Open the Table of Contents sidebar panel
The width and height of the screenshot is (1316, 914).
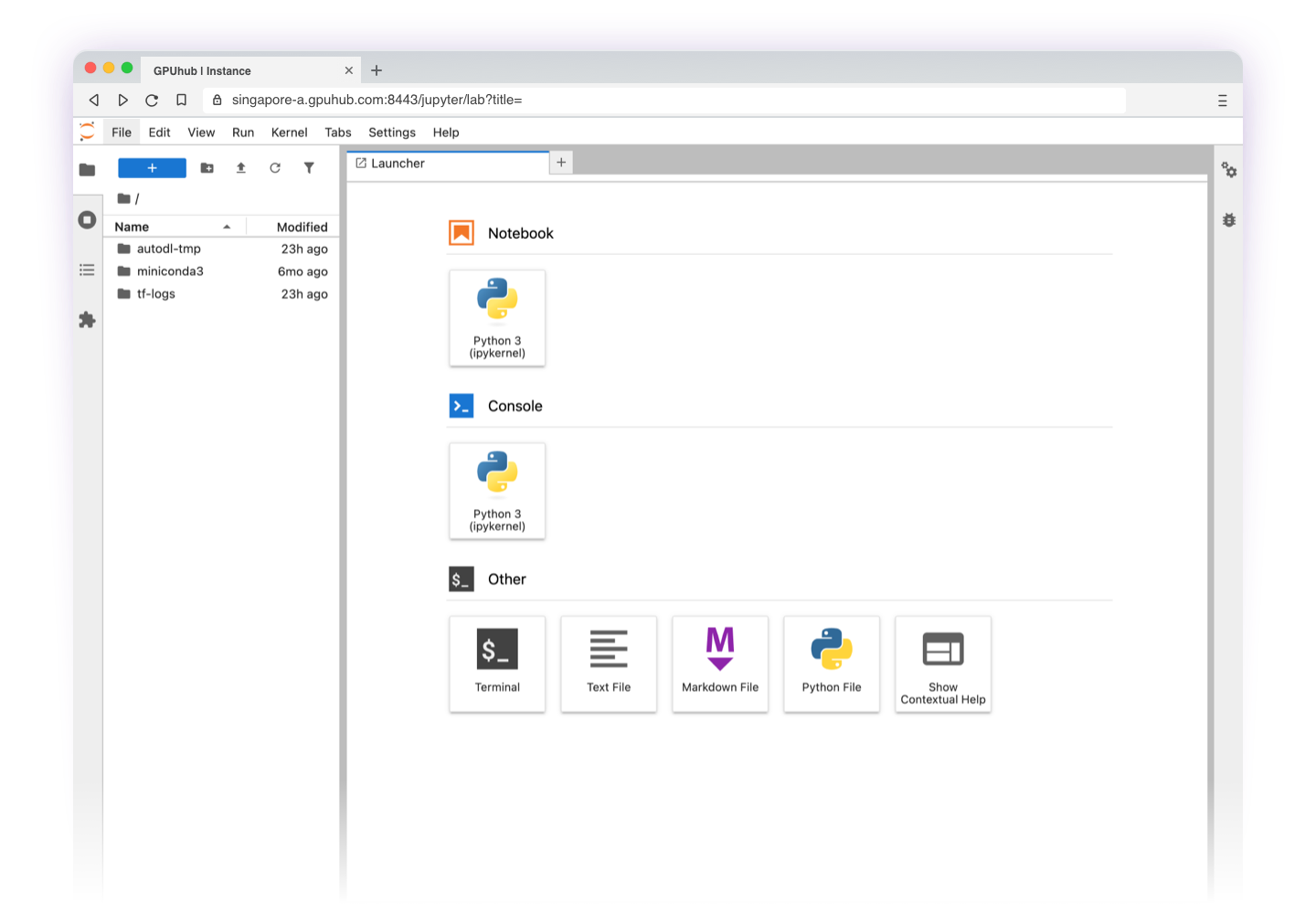tap(87, 270)
